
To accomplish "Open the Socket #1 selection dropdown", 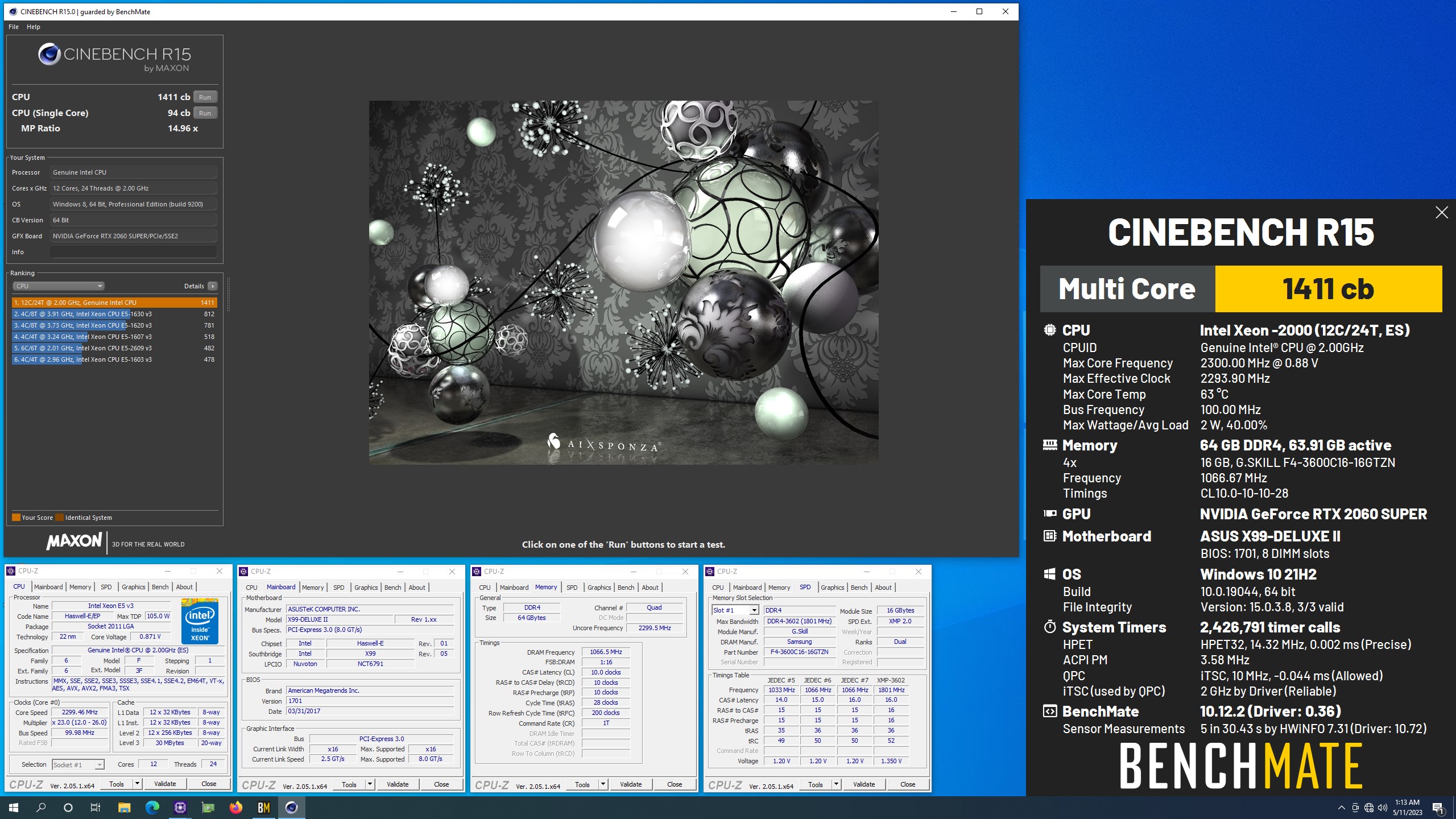I will click(78, 765).
